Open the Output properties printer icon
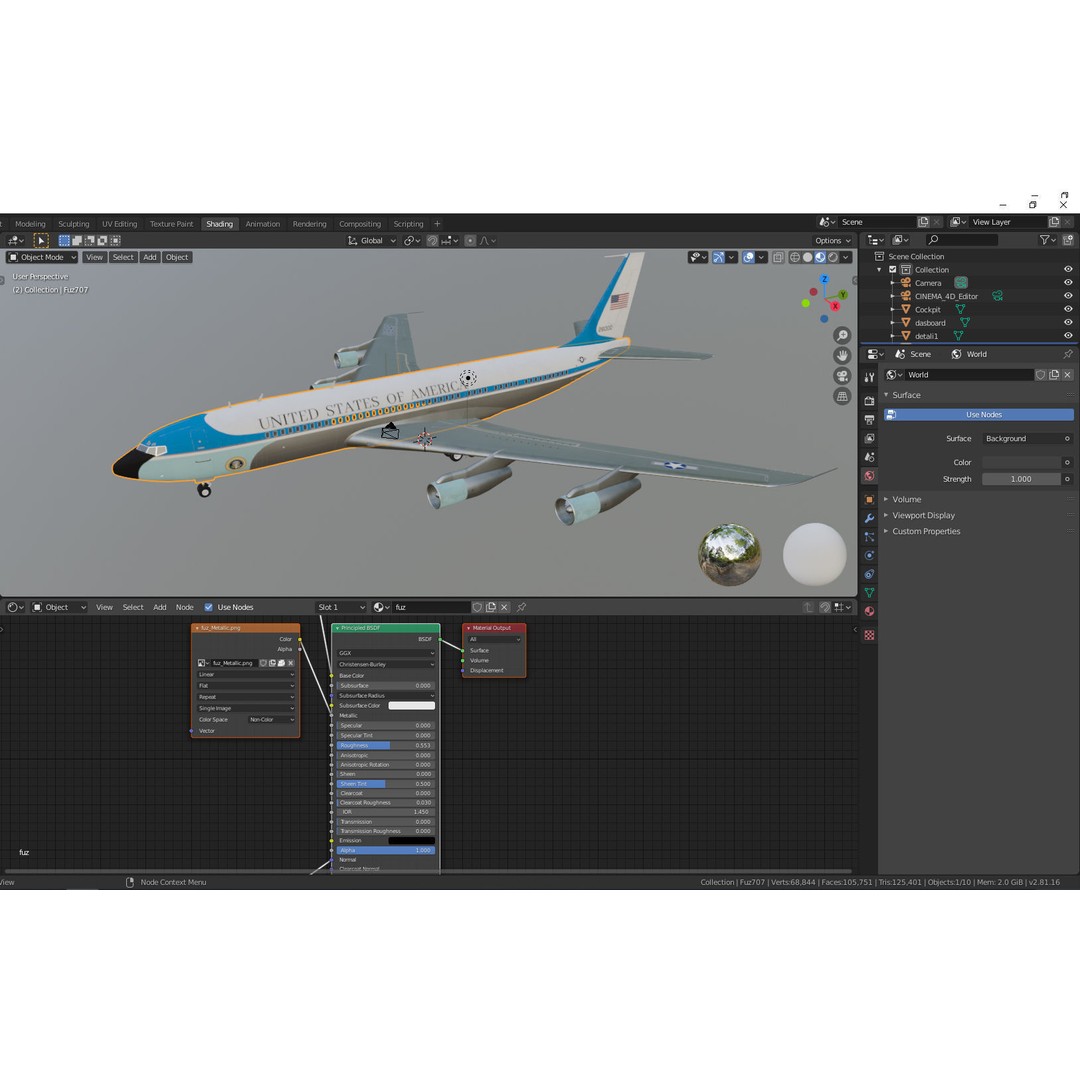This screenshot has width=1080, height=1080. [869, 419]
